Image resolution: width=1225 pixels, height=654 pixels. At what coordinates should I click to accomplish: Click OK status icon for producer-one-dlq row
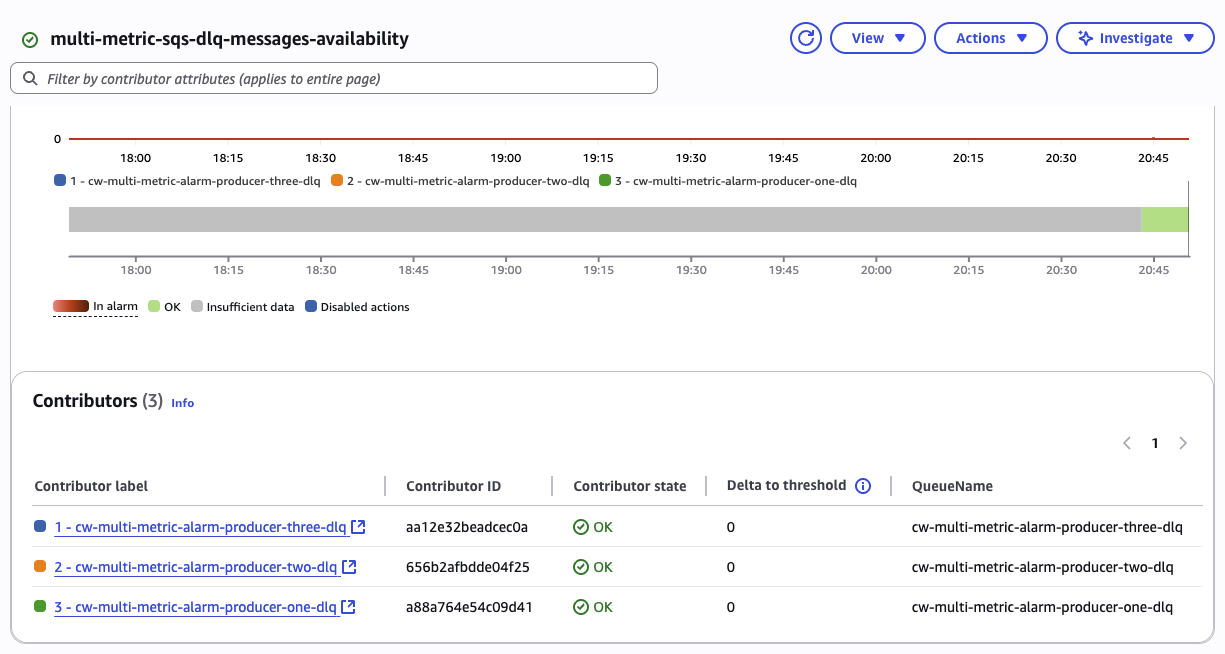pos(578,607)
